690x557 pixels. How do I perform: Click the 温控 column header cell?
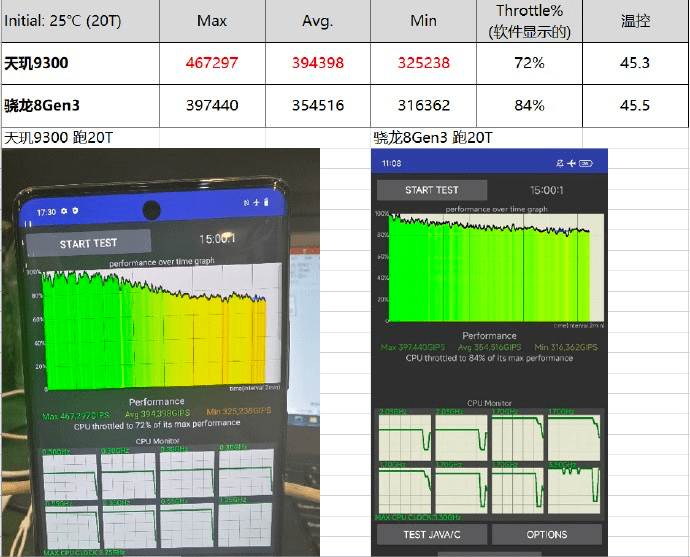click(635, 21)
